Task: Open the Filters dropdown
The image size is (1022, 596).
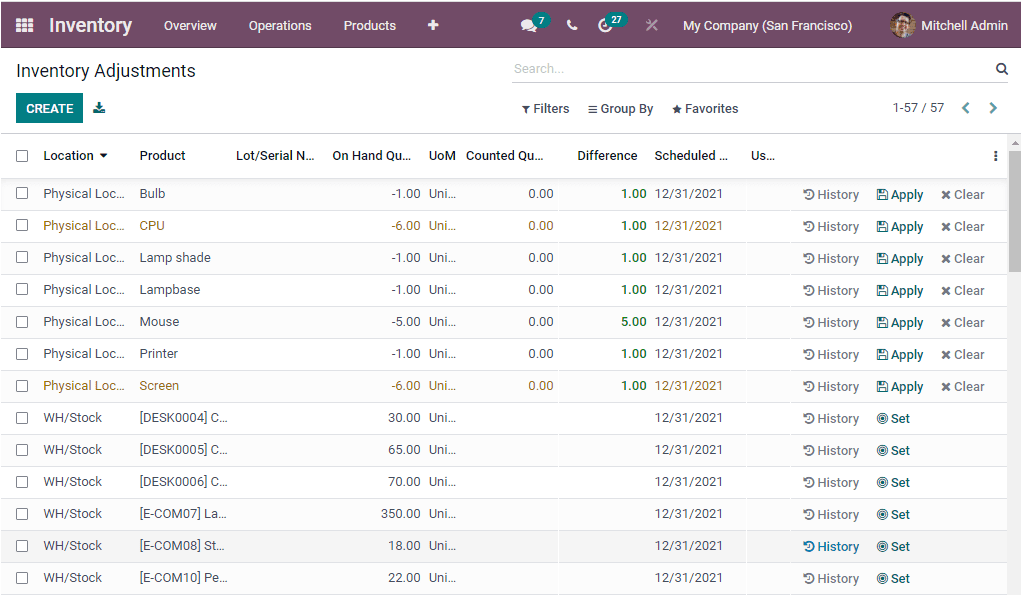Action: pos(545,108)
